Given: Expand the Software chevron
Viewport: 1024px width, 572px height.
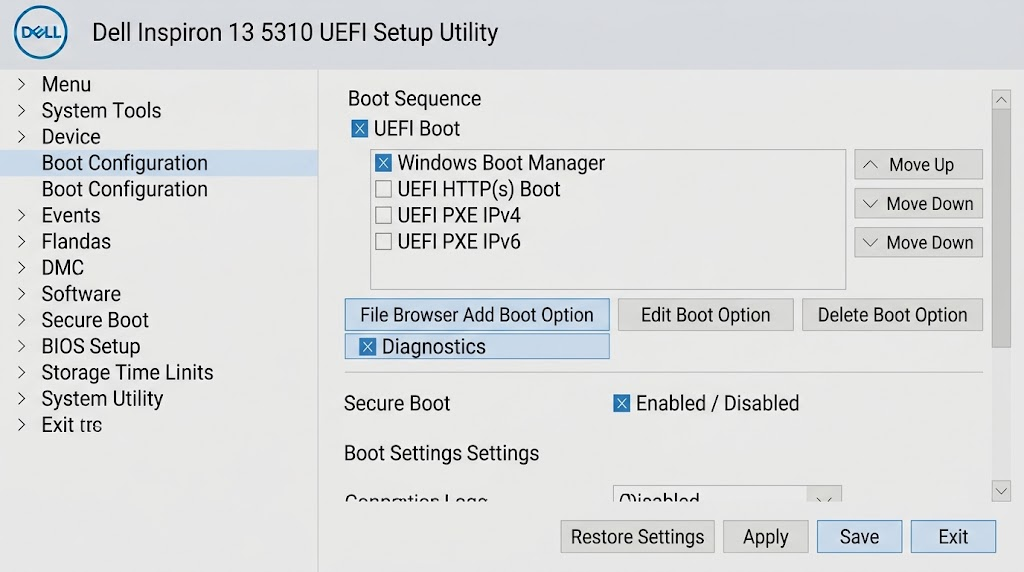Looking at the screenshot, I should (x=22, y=293).
